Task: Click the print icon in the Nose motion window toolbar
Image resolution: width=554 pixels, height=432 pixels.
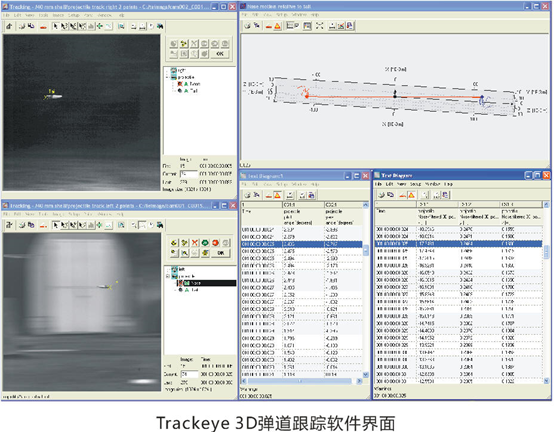Action: pos(248,26)
